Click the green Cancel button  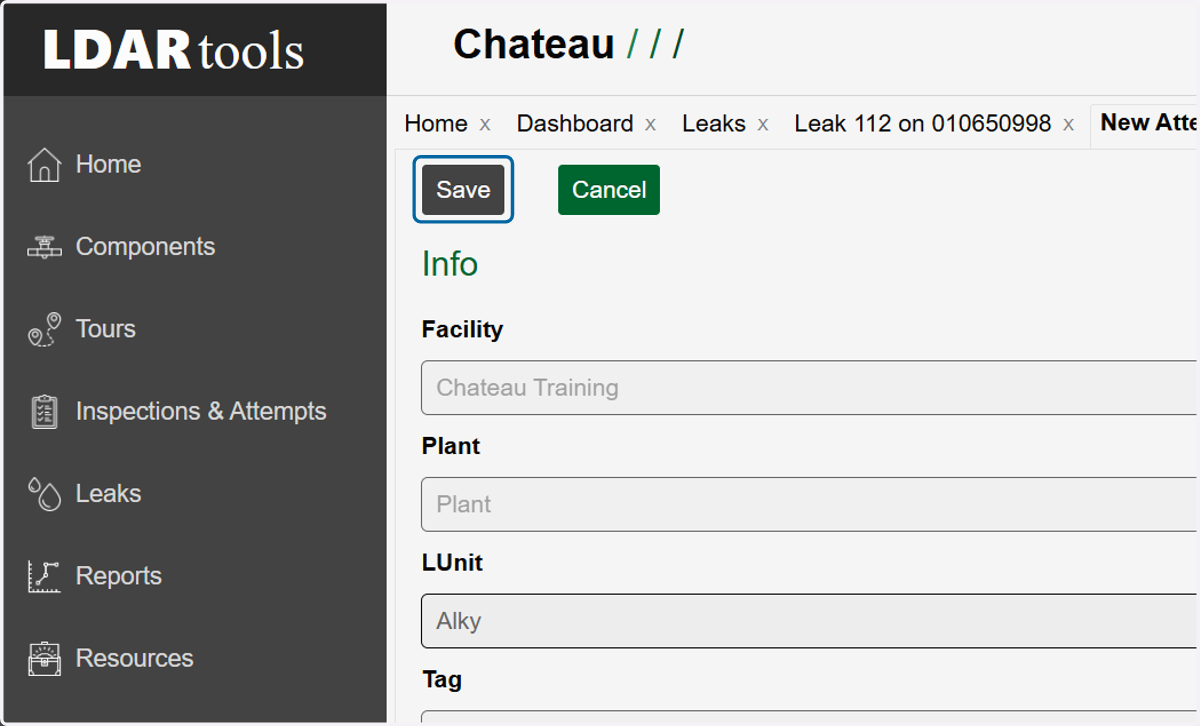pos(609,190)
